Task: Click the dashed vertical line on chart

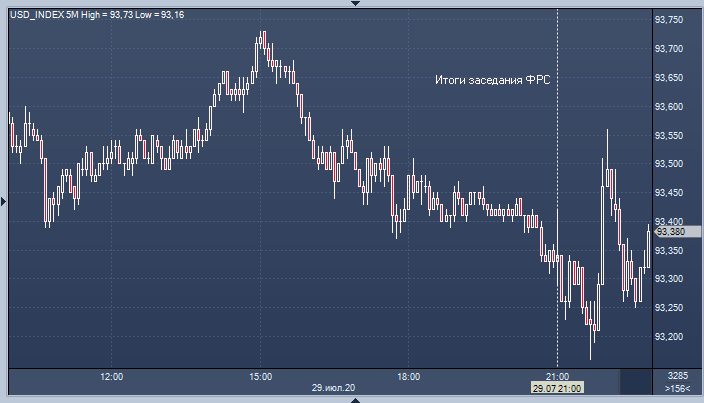Action: click(x=557, y=150)
